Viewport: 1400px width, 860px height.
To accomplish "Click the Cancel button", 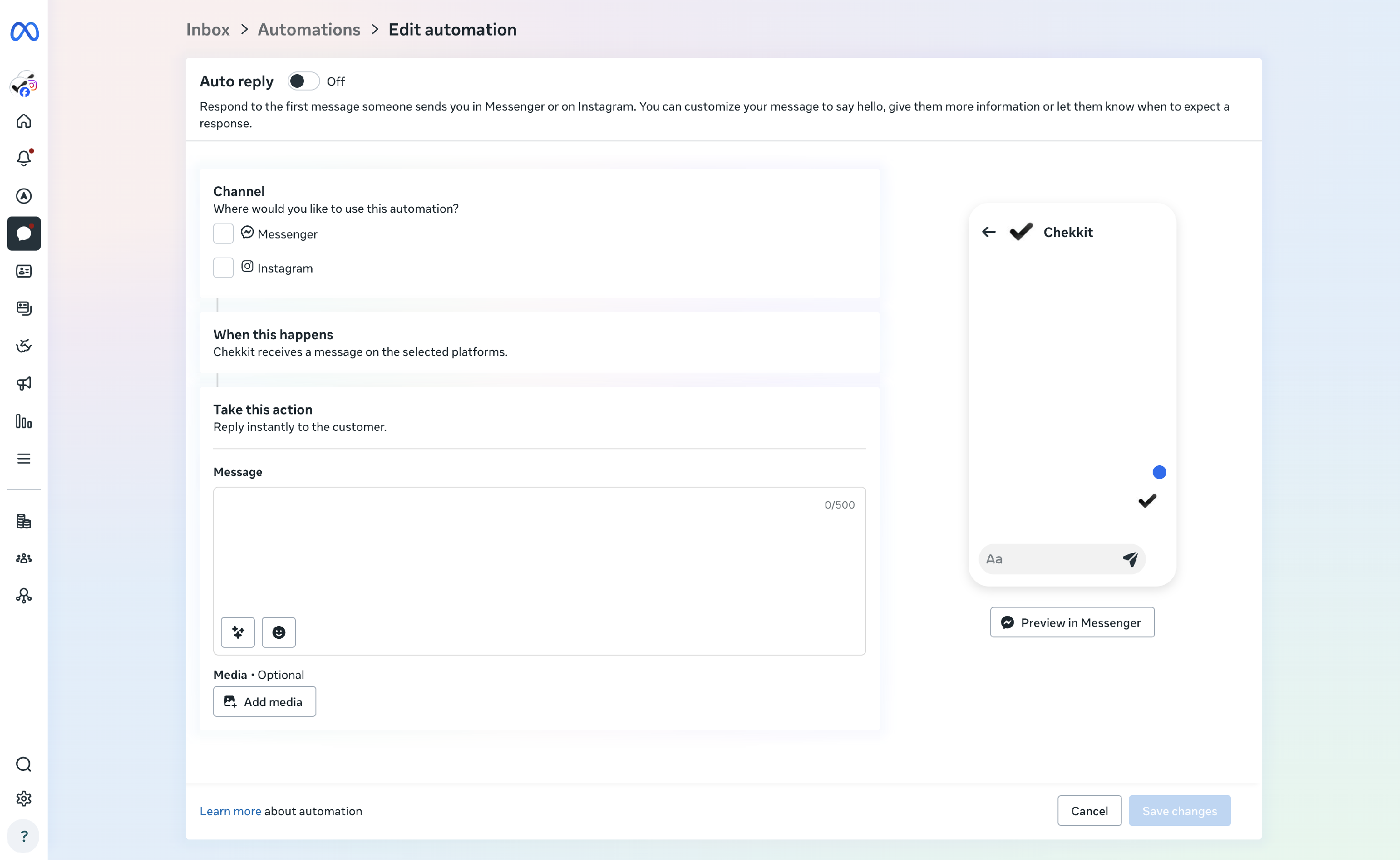I will coord(1089,811).
